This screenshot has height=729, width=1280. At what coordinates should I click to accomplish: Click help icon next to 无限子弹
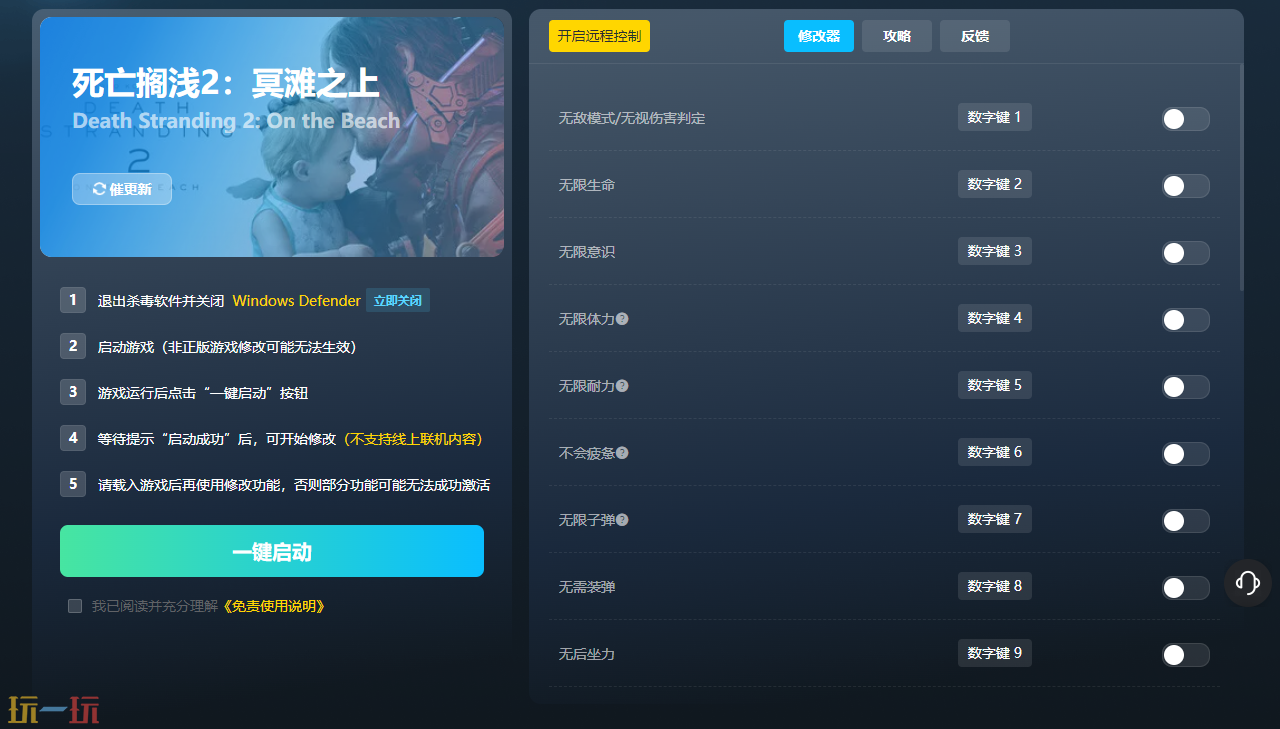click(622, 520)
